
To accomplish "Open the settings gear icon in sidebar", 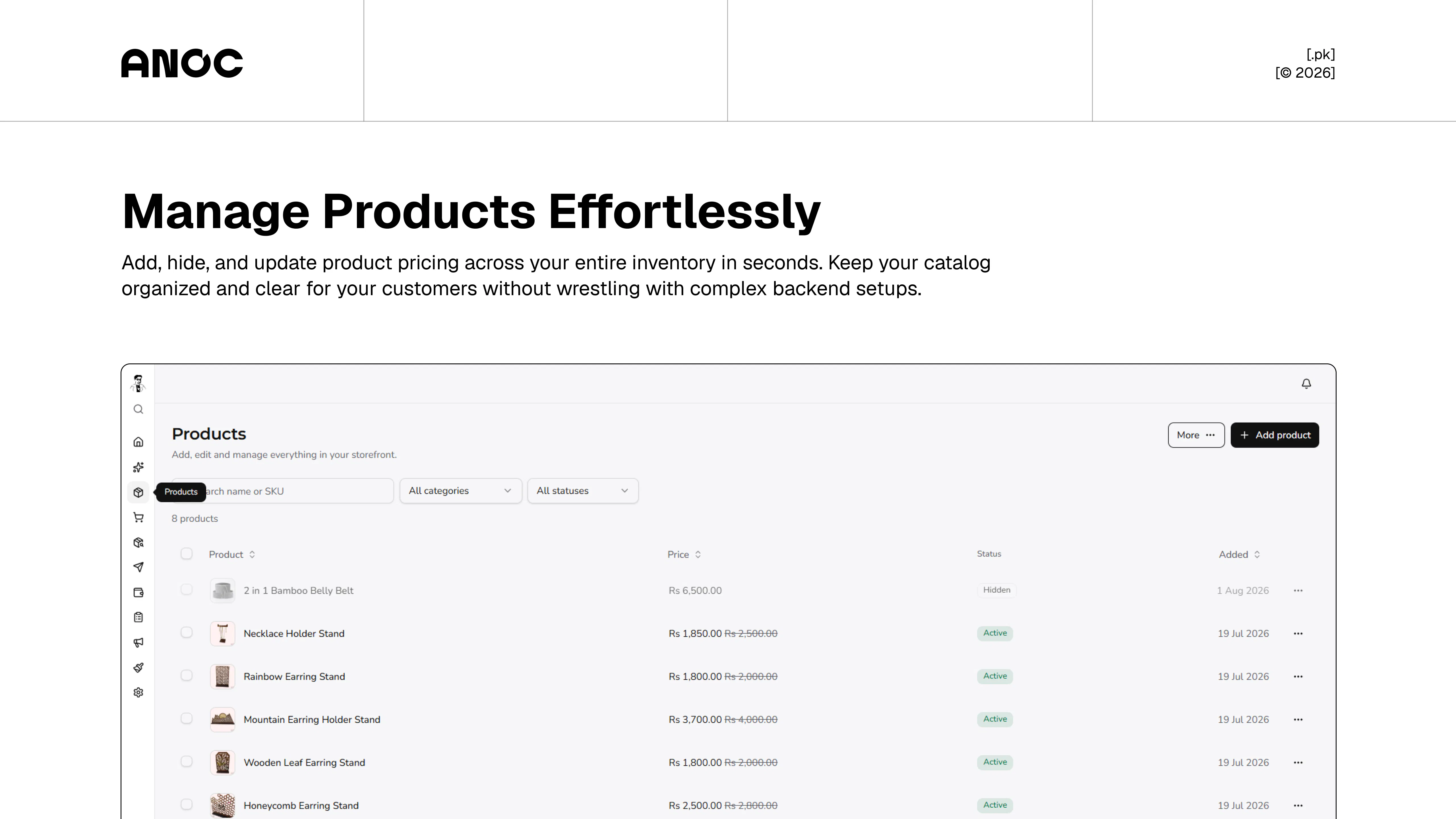I will [138, 692].
